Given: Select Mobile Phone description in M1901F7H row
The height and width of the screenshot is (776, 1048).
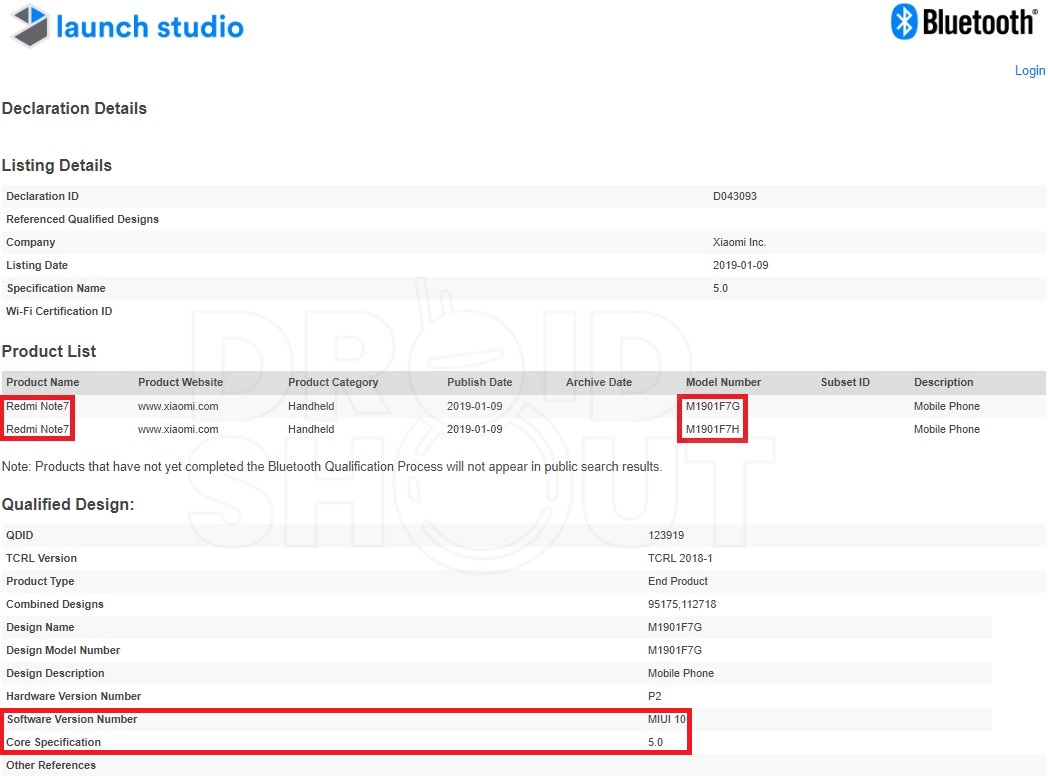Looking at the screenshot, I should pyautogui.click(x=946, y=429).
